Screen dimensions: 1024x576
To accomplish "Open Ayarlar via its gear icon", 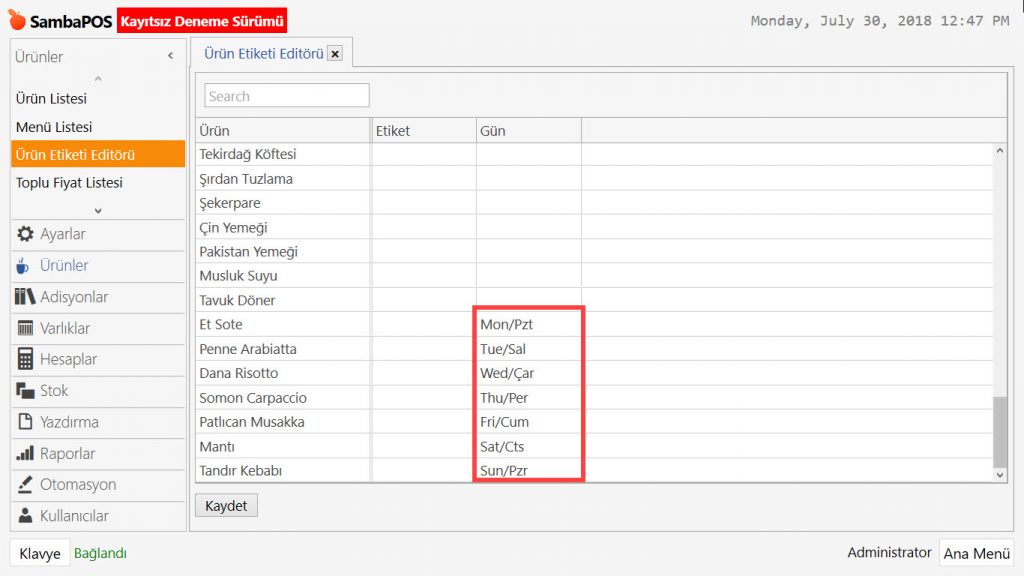I will (25, 234).
